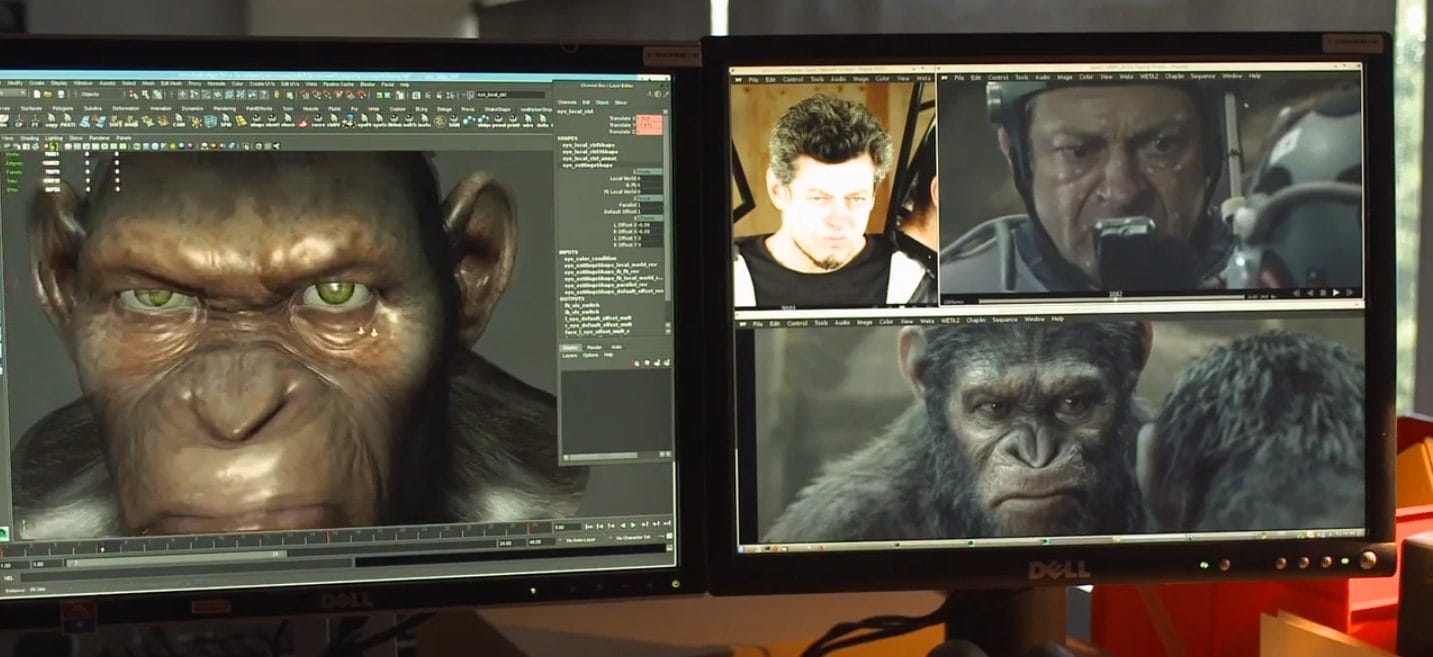Toggle the snap to grid magnet in the status line
This screenshot has width=1433, height=657.
pos(184,94)
